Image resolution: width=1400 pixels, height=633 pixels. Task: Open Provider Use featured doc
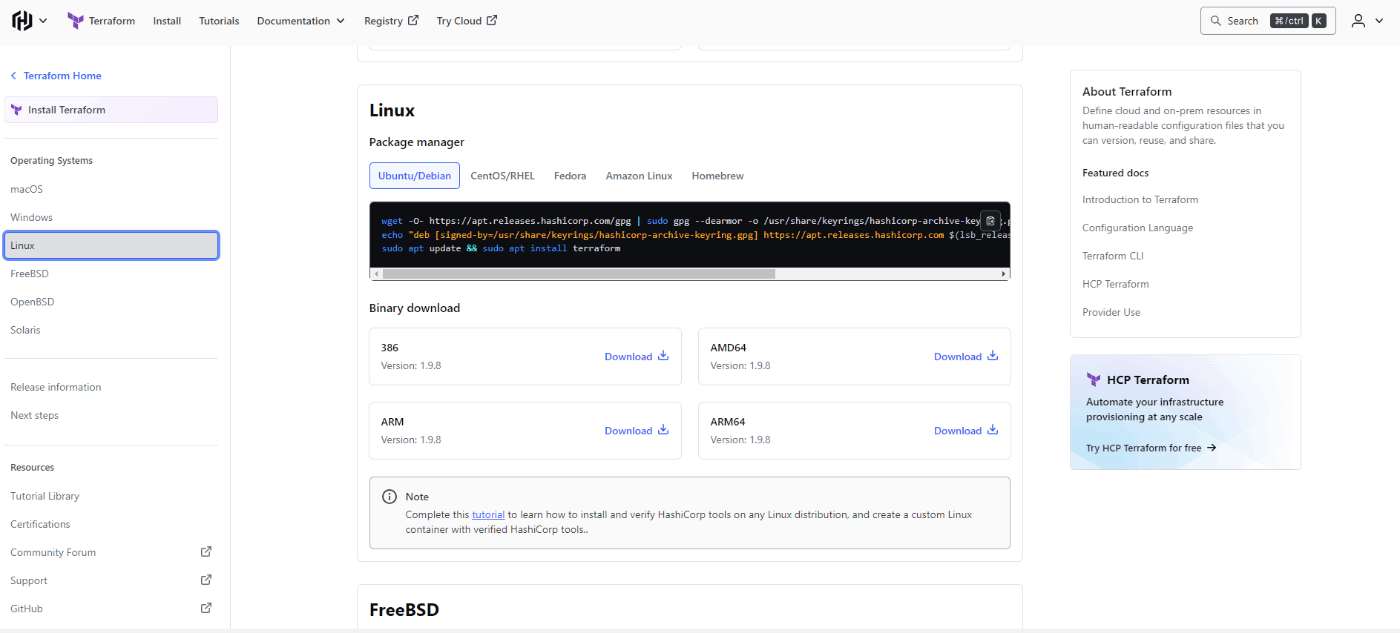1111,312
